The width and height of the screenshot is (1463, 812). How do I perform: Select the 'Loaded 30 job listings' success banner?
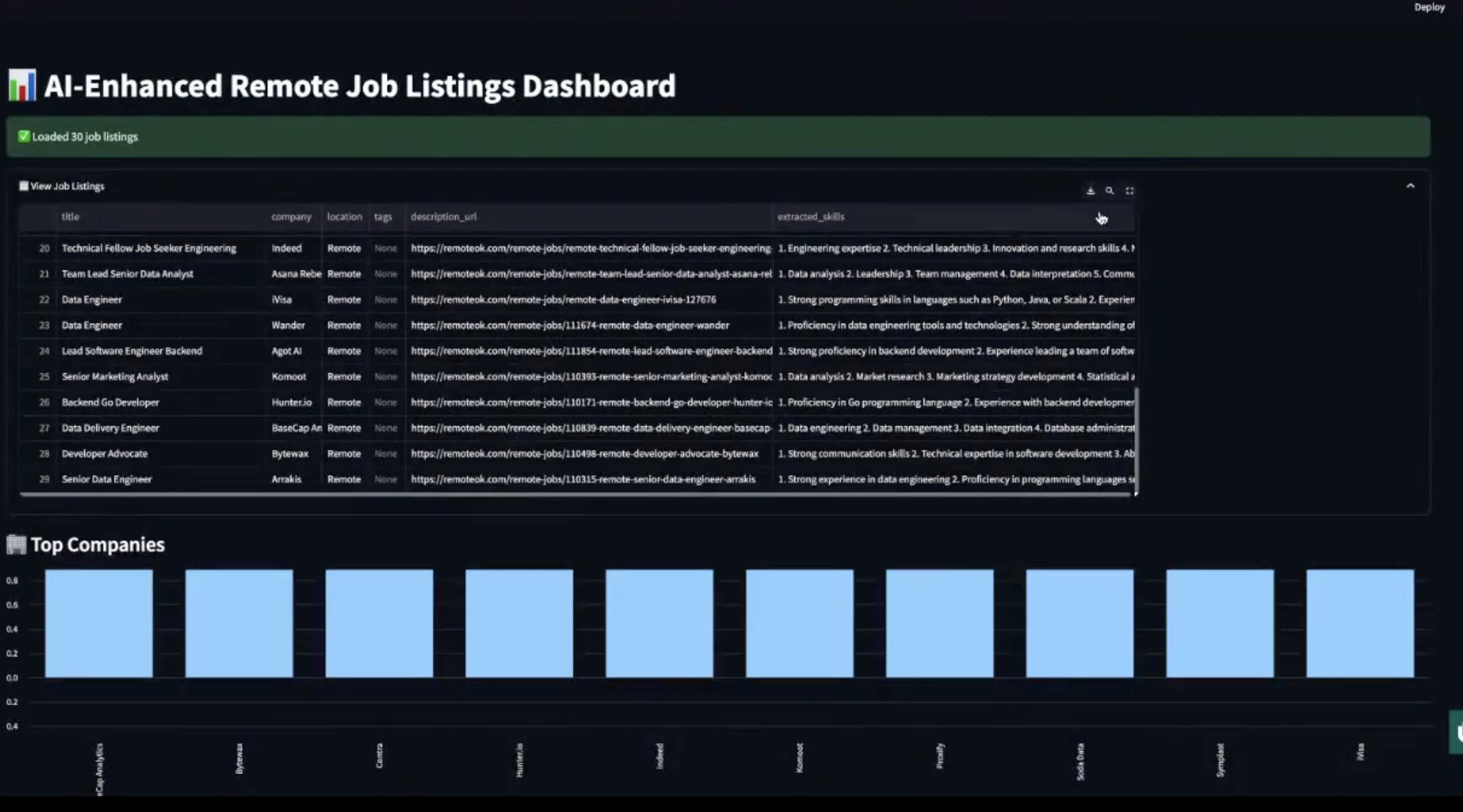click(718, 137)
